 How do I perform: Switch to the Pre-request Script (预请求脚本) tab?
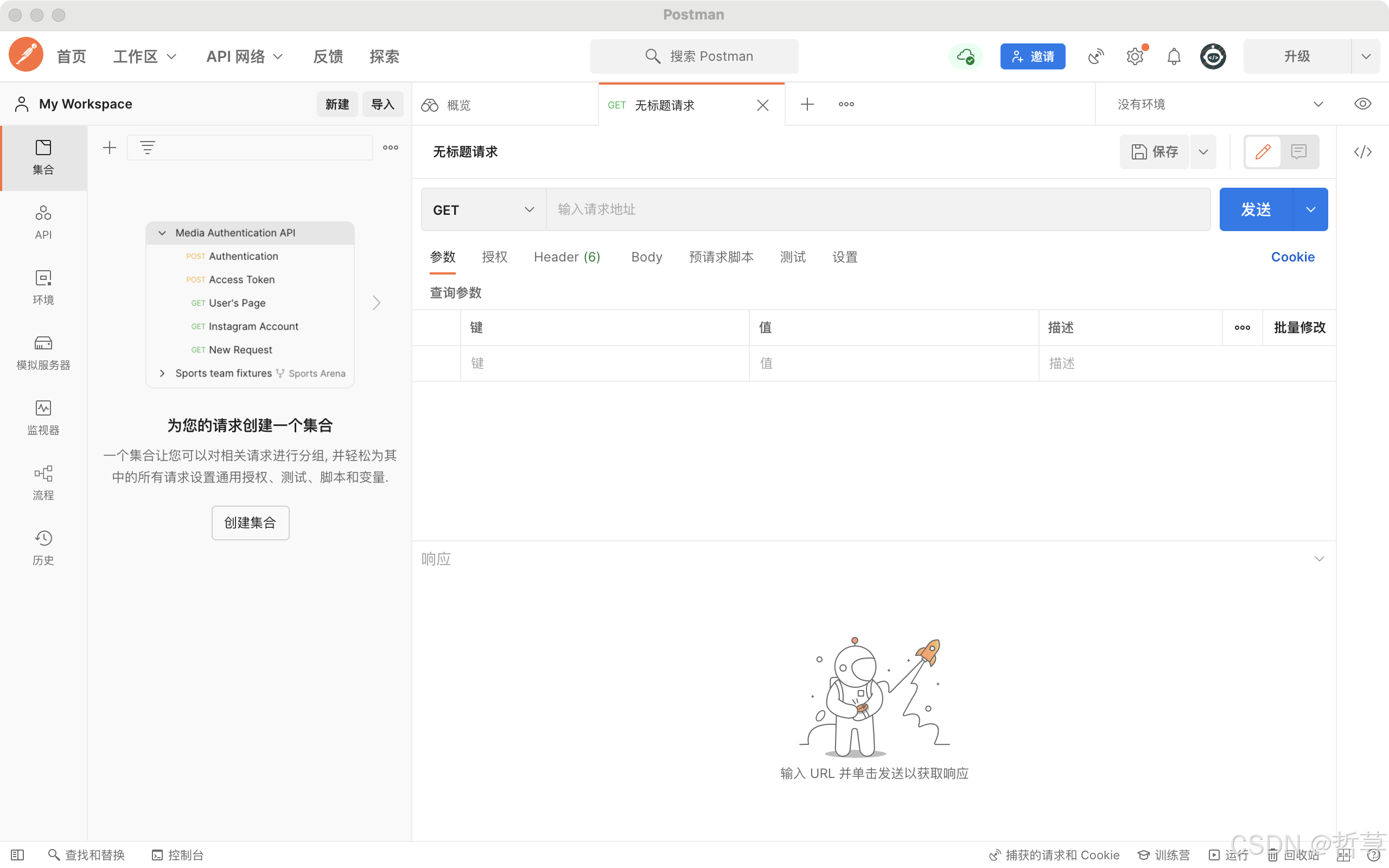[x=721, y=257]
